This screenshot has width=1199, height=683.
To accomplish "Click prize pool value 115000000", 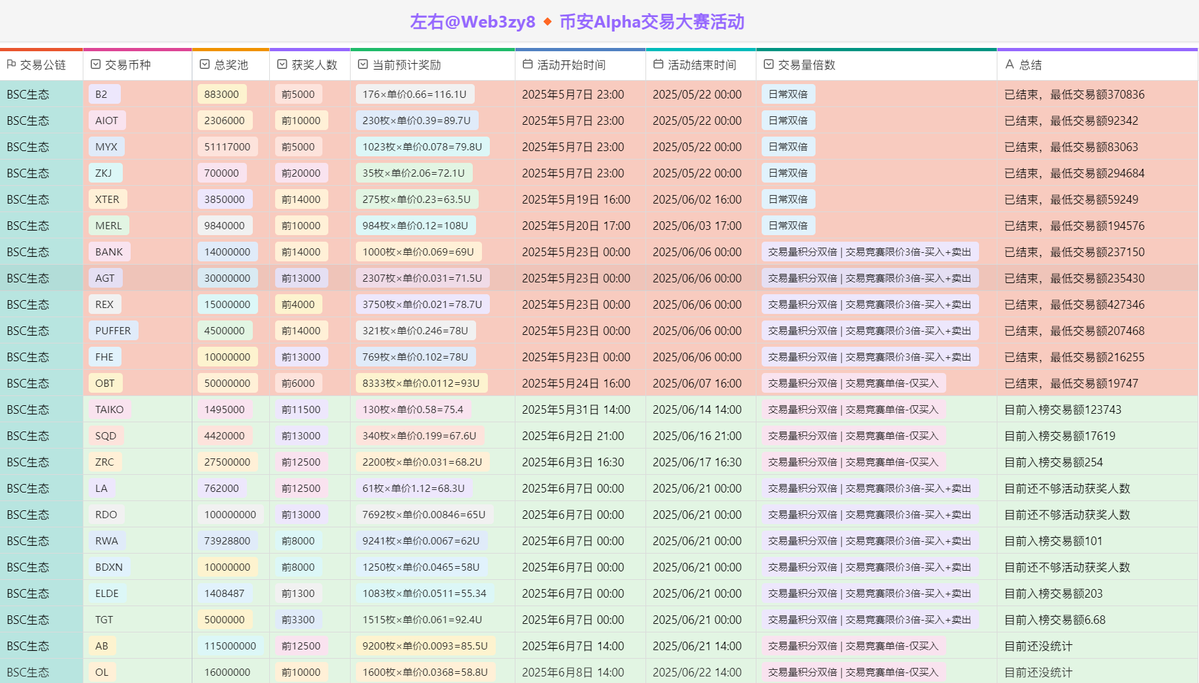I will click(x=230, y=646).
